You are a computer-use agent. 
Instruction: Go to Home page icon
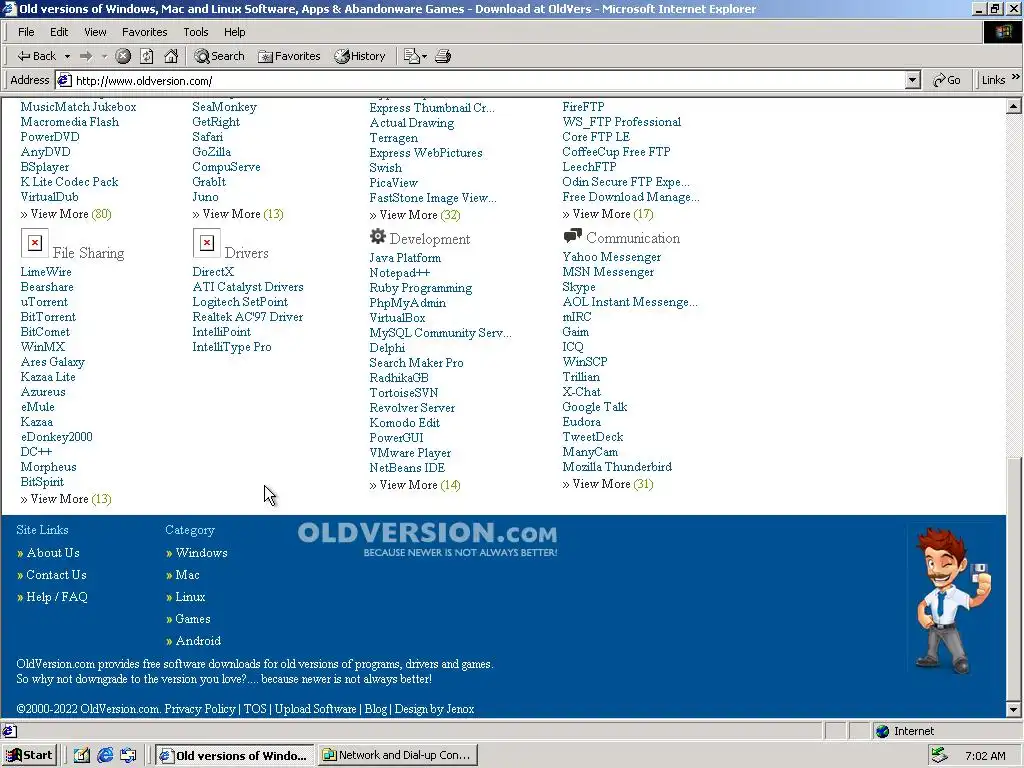click(171, 56)
